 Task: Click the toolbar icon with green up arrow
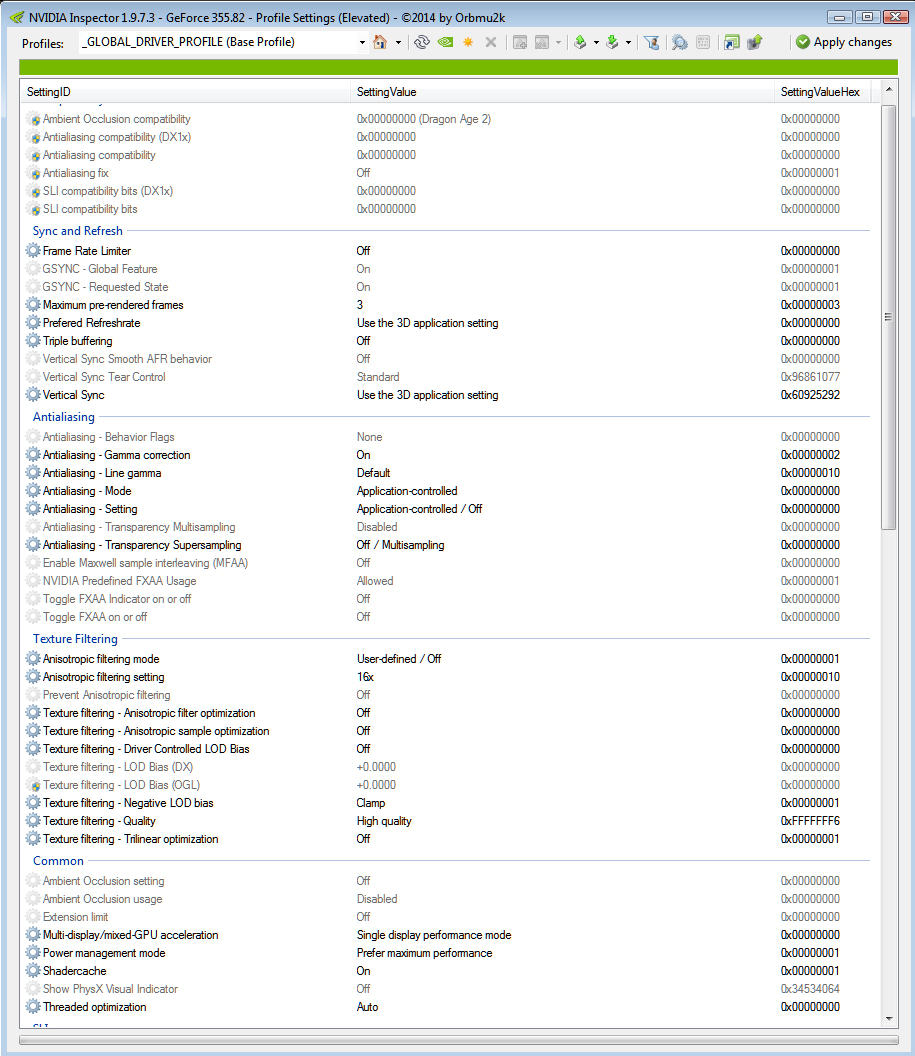(x=755, y=42)
